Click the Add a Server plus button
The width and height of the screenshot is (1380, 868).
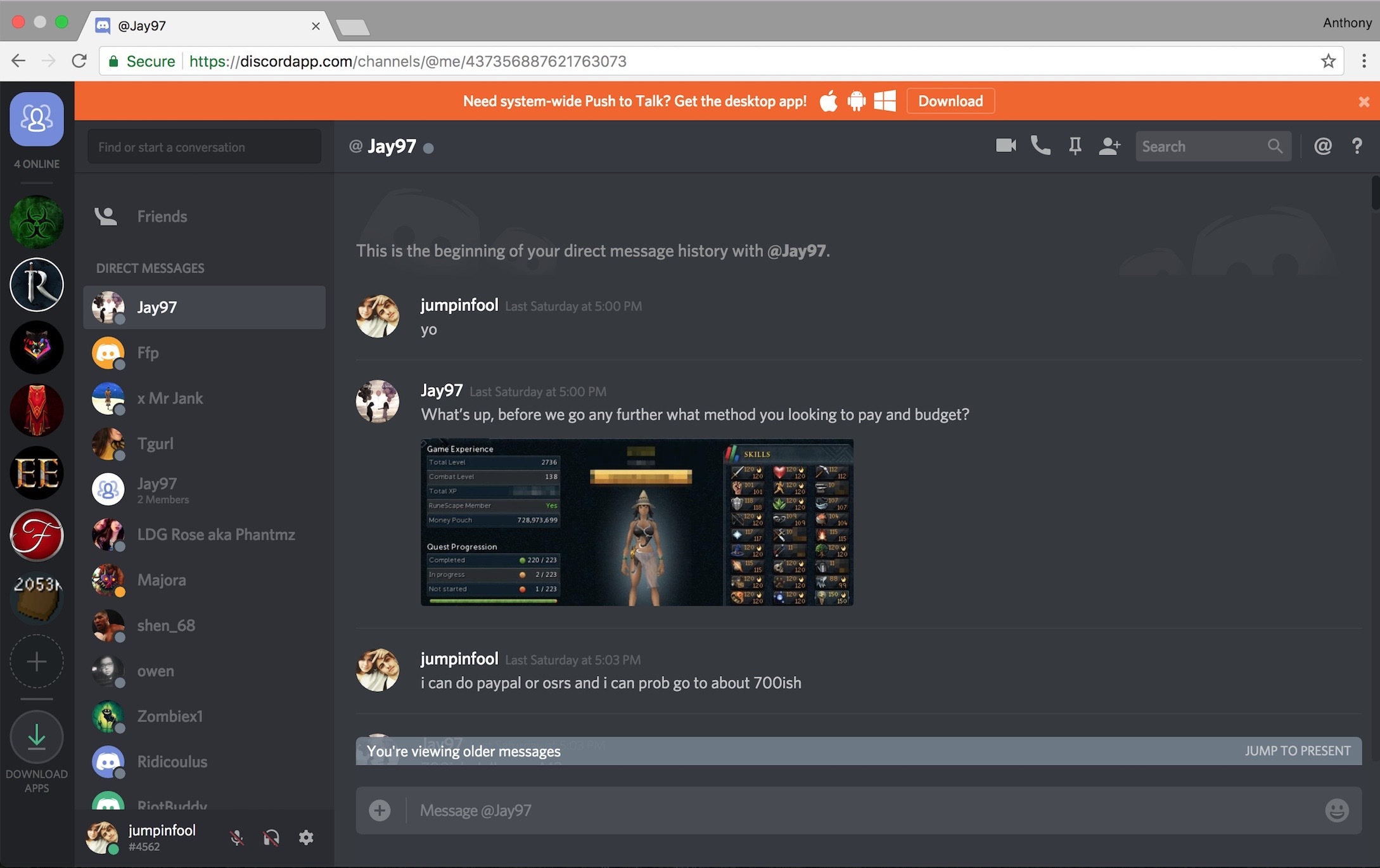pos(37,661)
